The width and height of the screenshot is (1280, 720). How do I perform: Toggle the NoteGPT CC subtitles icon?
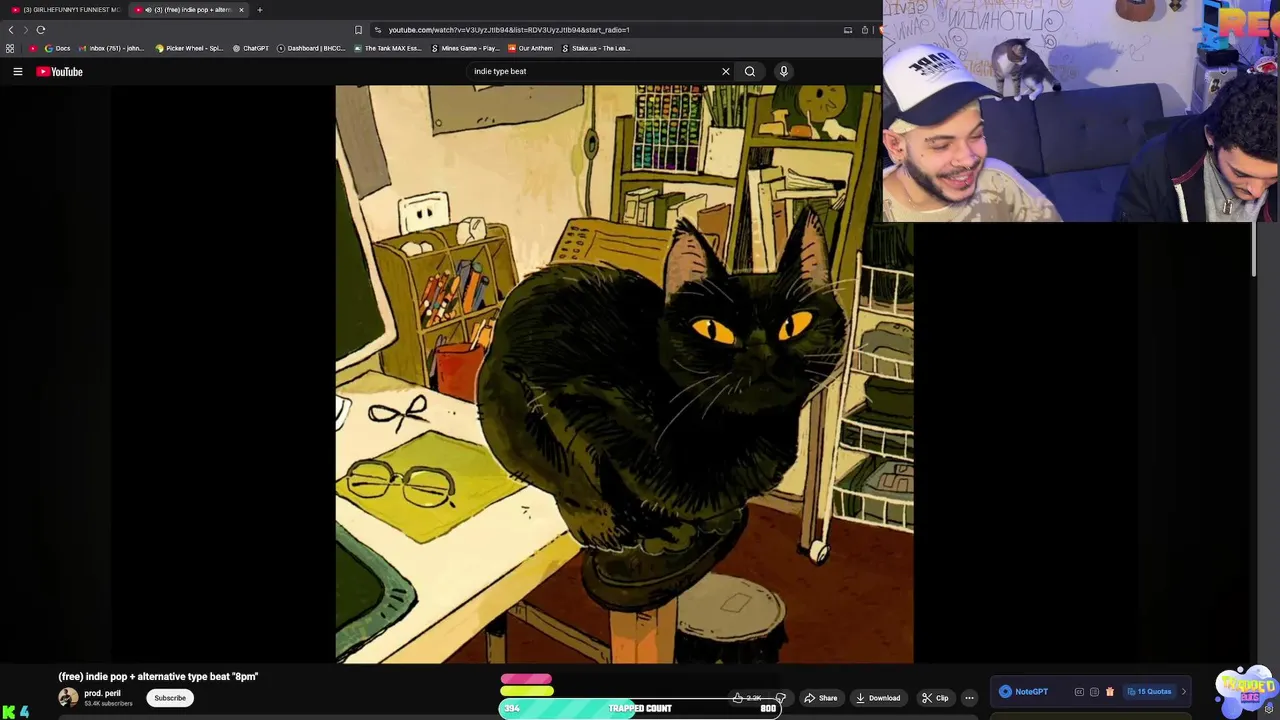(1079, 692)
